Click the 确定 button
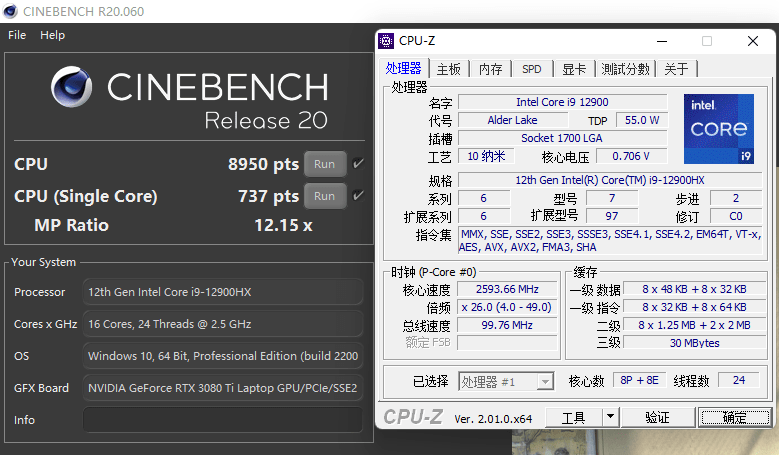 pyautogui.click(x=734, y=417)
